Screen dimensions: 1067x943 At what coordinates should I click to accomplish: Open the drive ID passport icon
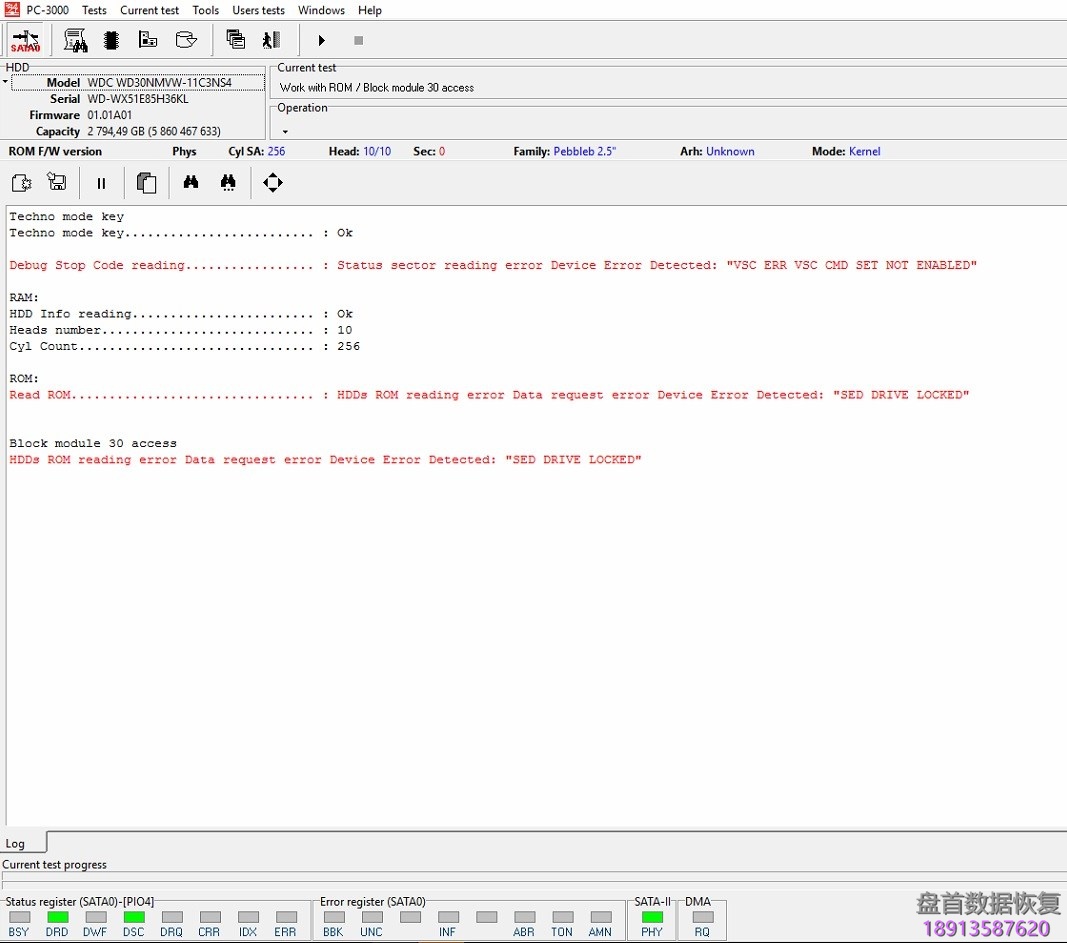[x=75, y=40]
